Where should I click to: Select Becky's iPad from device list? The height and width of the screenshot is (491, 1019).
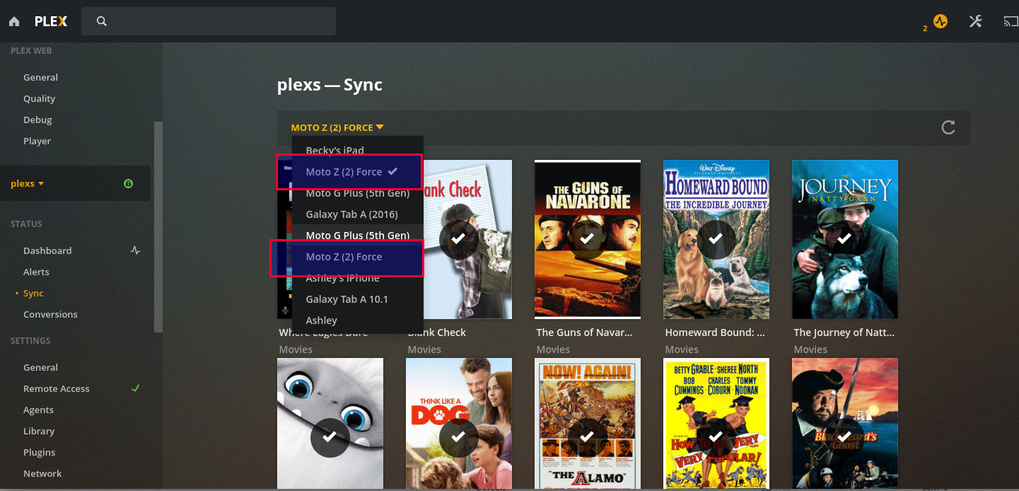[x=357, y=149]
